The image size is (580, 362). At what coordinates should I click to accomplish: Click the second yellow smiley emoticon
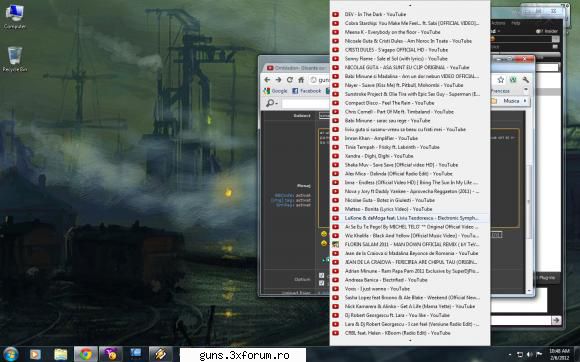tap(324, 244)
